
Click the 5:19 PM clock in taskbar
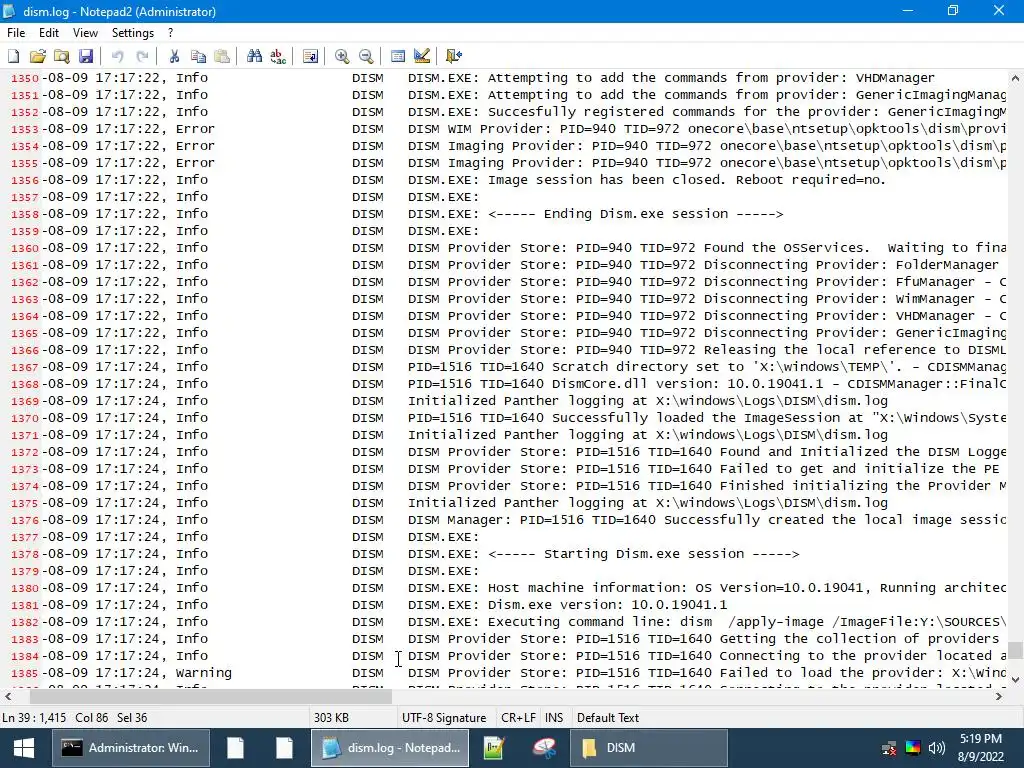tap(980, 739)
